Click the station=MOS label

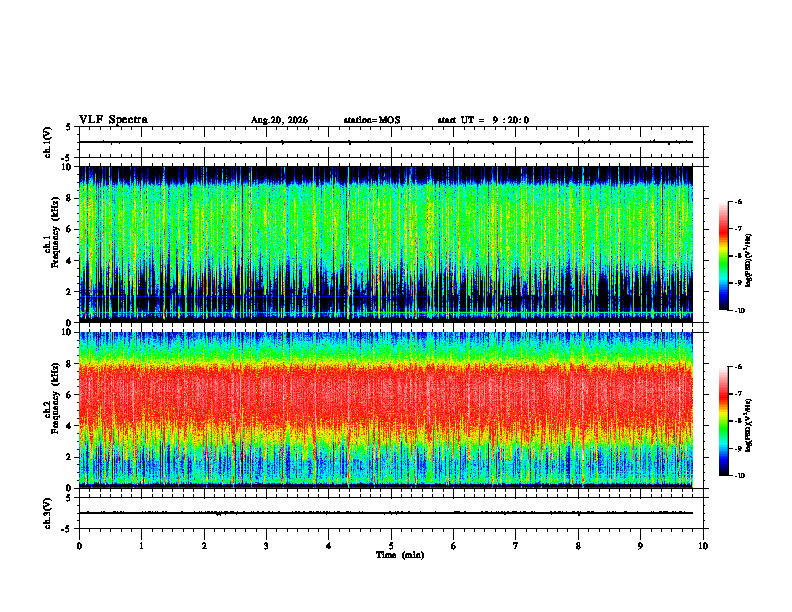pyautogui.click(x=372, y=120)
